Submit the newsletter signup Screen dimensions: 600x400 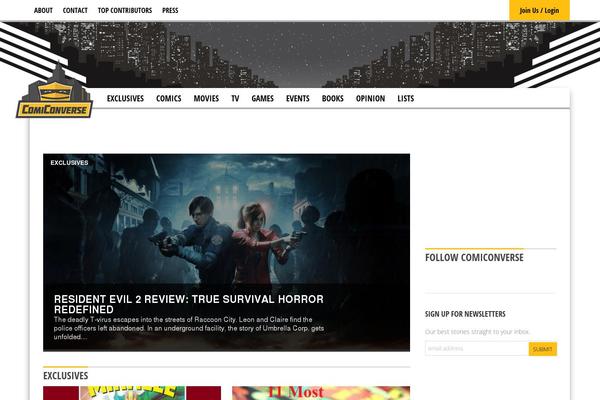pyautogui.click(x=543, y=349)
